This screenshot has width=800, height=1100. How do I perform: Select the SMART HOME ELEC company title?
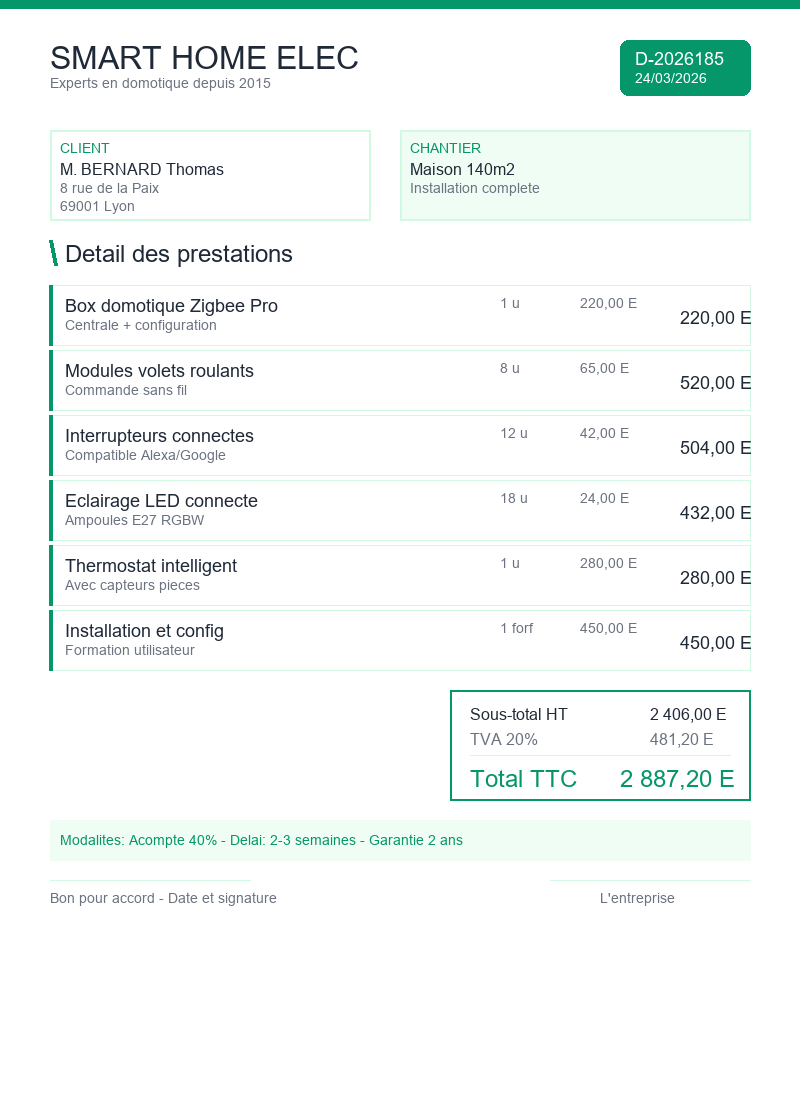tap(204, 59)
